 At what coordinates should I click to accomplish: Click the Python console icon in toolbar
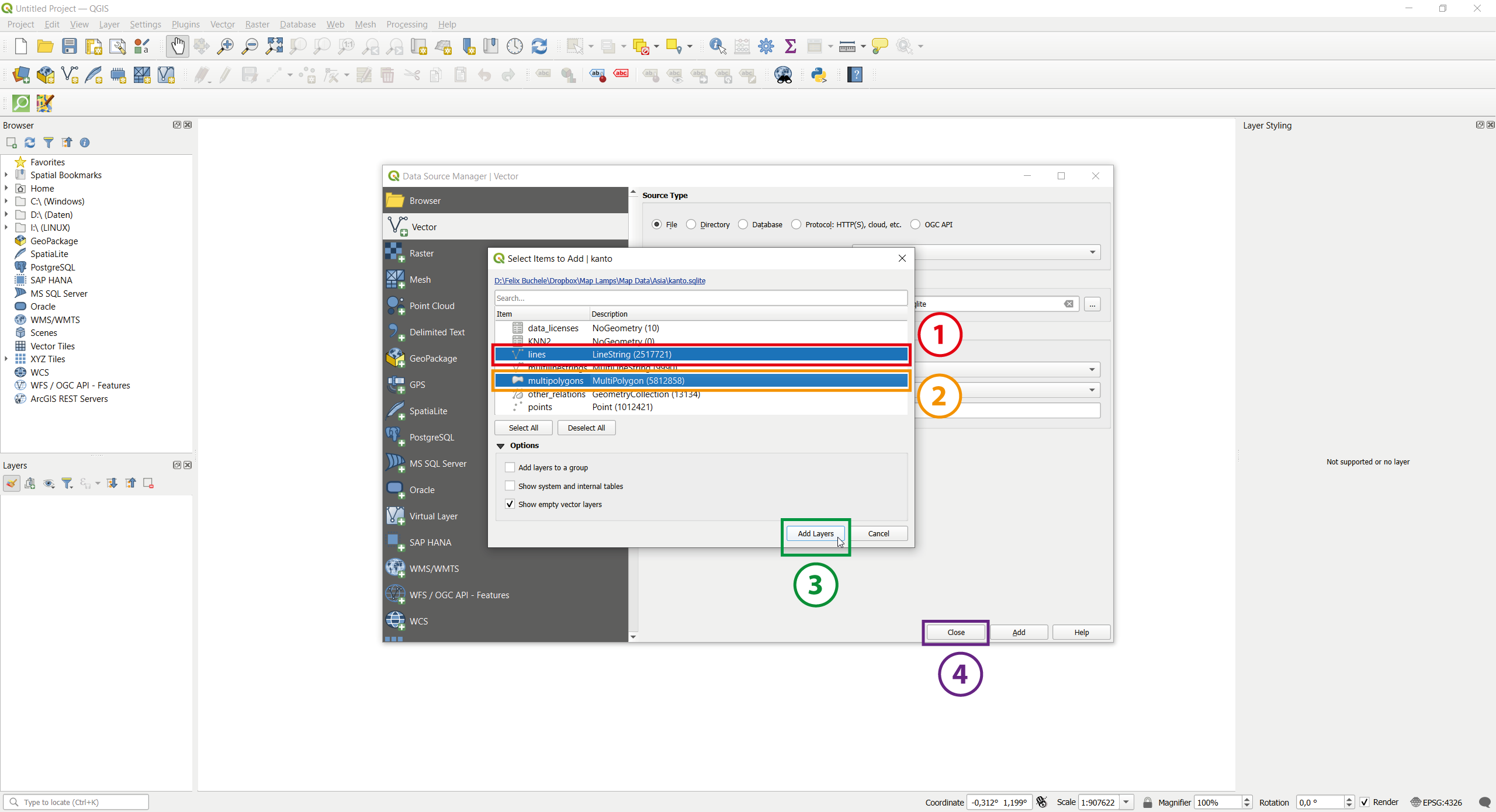pyautogui.click(x=819, y=75)
